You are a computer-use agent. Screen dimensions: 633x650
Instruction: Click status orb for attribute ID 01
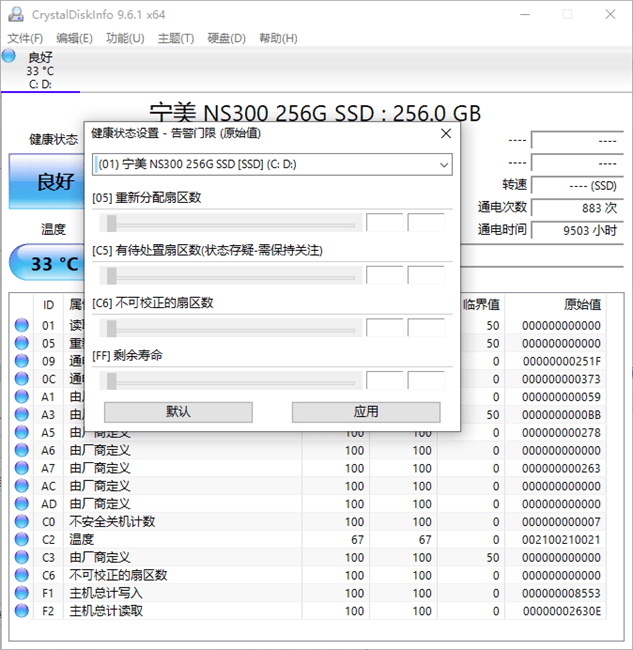(22, 325)
